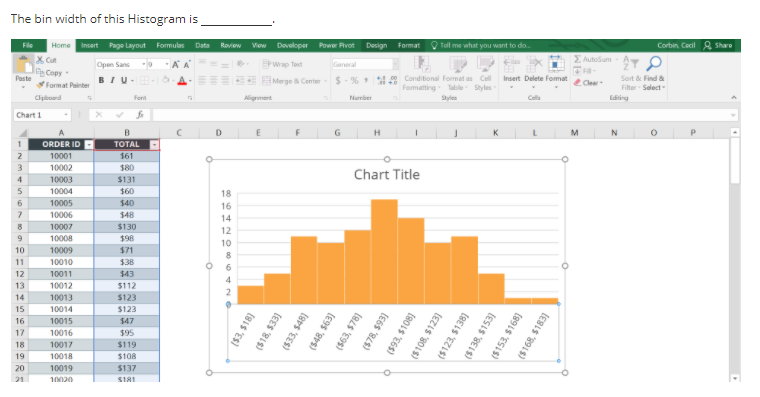Image resolution: width=760 pixels, height=397 pixels.
Task: Open Sort & Filter
Action: [x=630, y=73]
